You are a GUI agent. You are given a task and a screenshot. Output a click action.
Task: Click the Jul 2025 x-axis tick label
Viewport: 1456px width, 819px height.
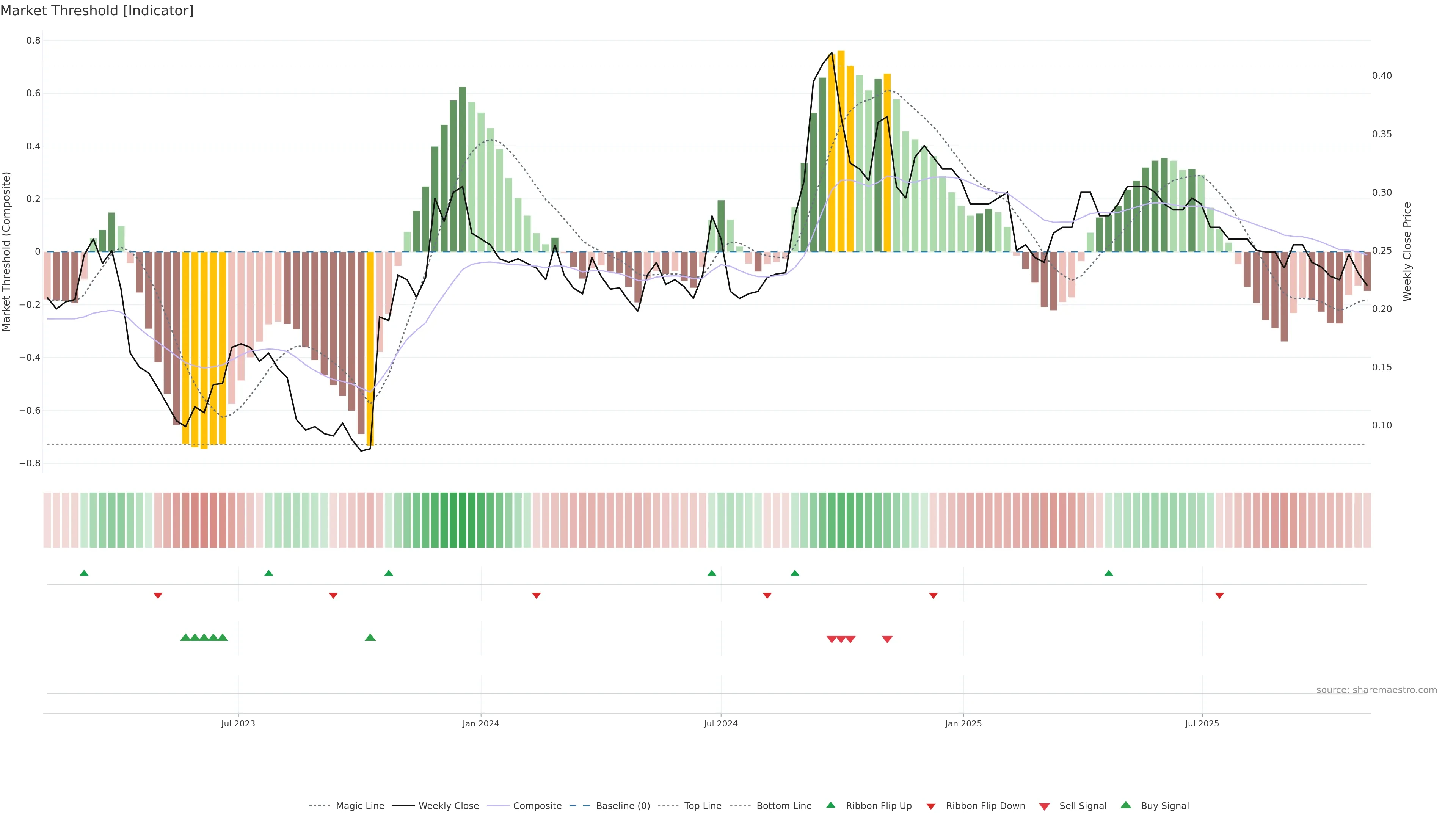point(1202,723)
